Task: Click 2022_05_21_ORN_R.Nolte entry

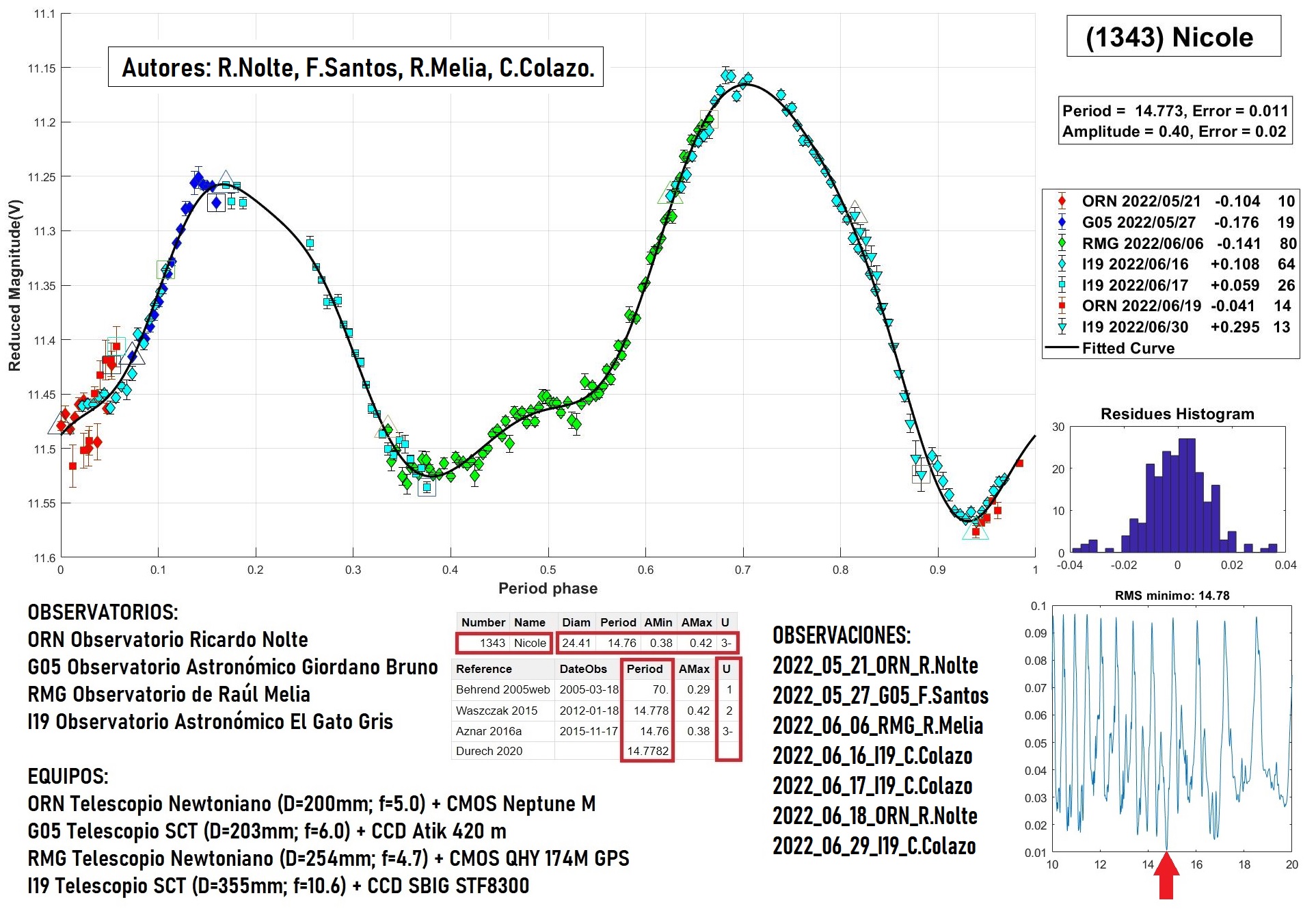Action: 875,665
